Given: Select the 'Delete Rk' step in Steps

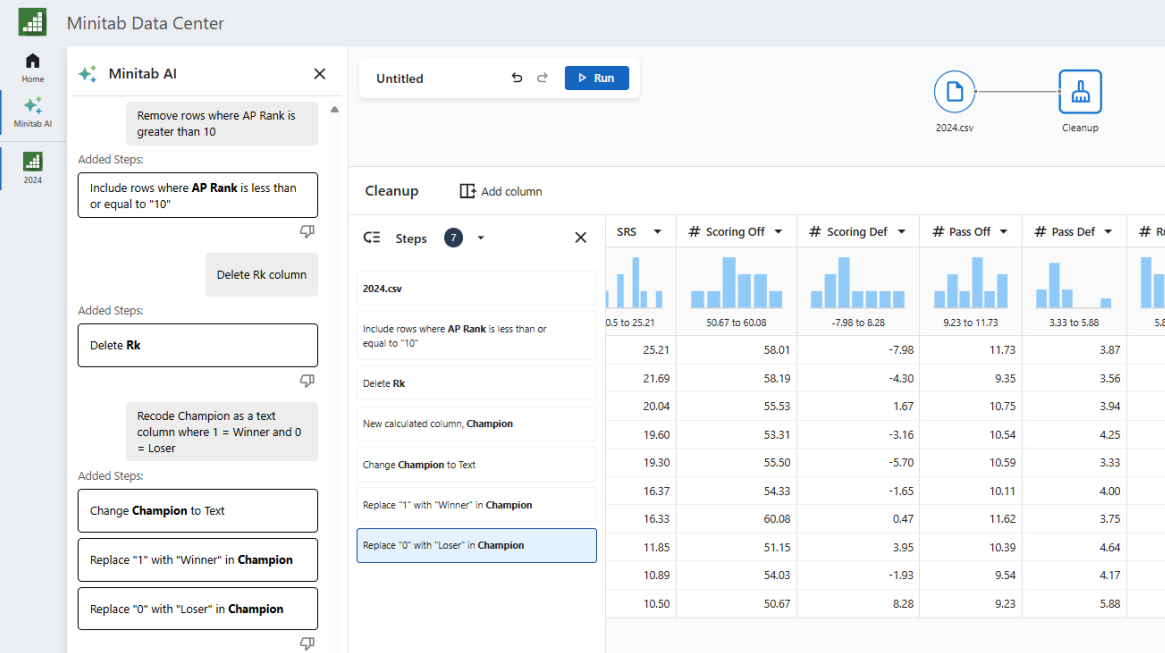Looking at the screenshot, I should (476, 383).
